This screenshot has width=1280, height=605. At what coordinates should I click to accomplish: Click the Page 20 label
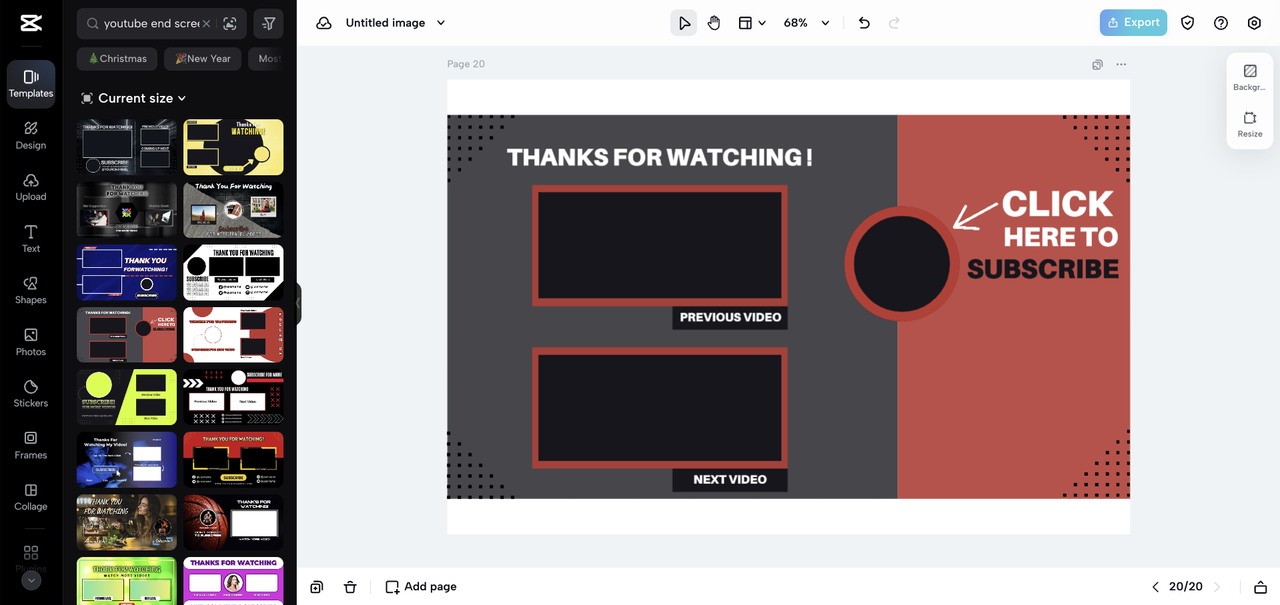click(x=466, y=64)
